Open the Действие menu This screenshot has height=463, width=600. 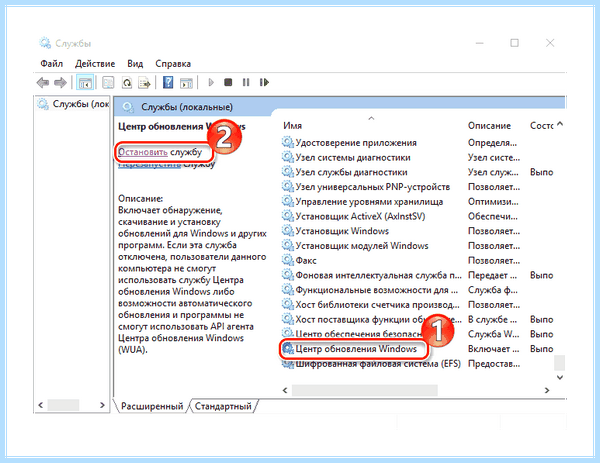coord(95,64)
